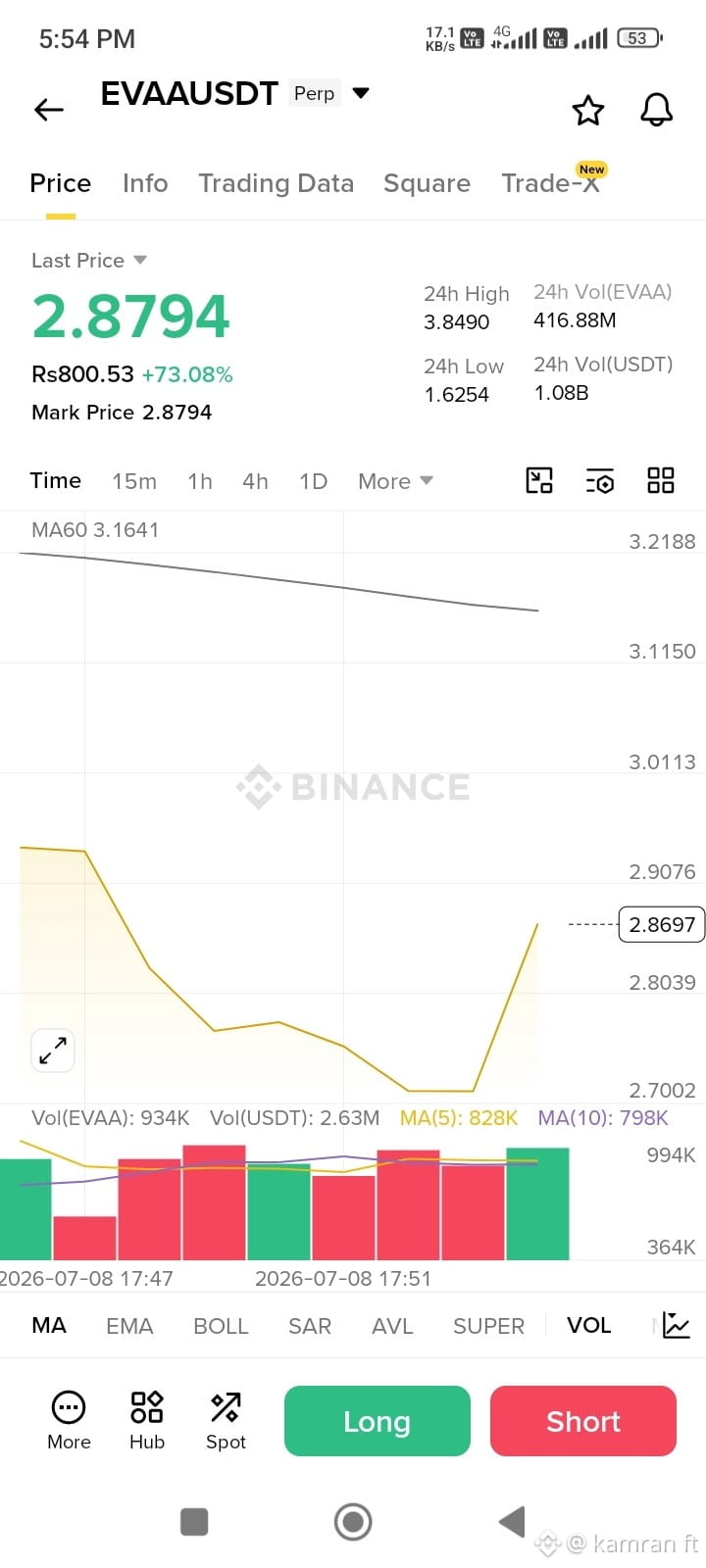Switch to the Trading Data tab
The height and width of the screenshot is (1568, 706).
coord(276,183)
